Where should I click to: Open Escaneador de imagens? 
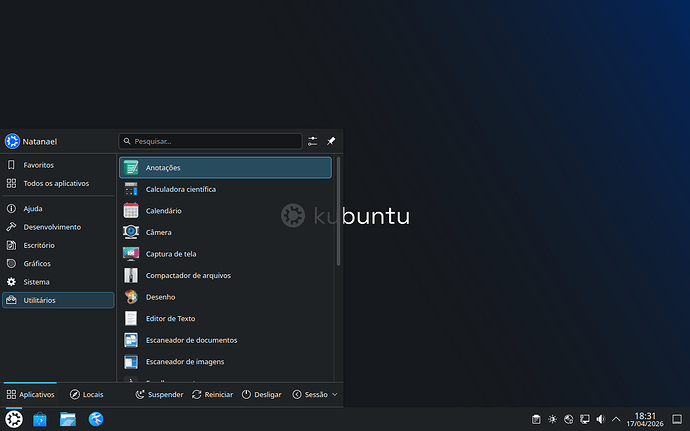click(225, 362)
